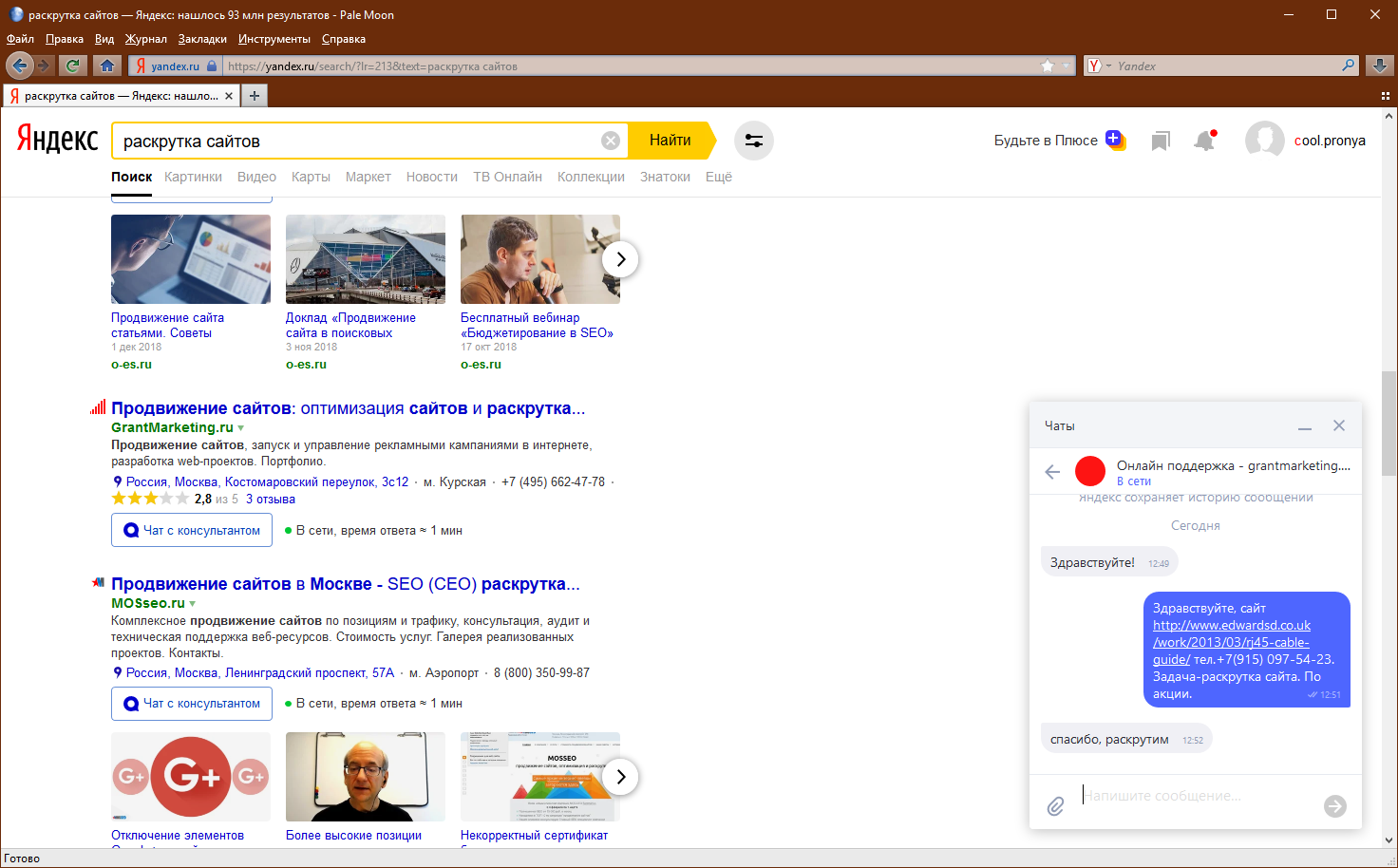The height and width of the screenshot is (868, 1398).
Task: Open the Закладки menu
Action: [x=202, y=39]
